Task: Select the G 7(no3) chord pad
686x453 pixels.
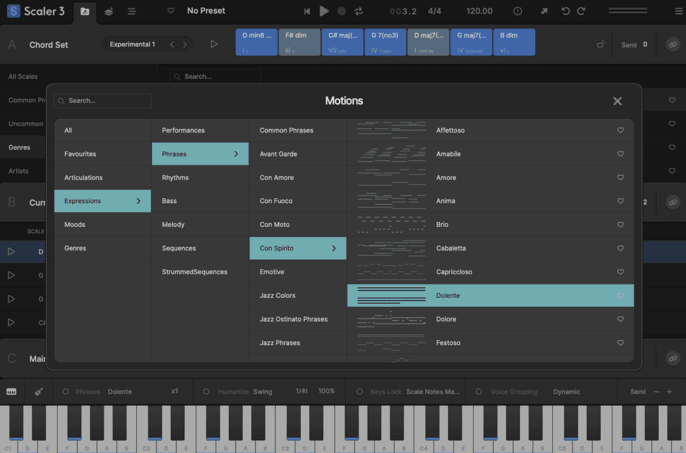Action: [x=386, y=41]
